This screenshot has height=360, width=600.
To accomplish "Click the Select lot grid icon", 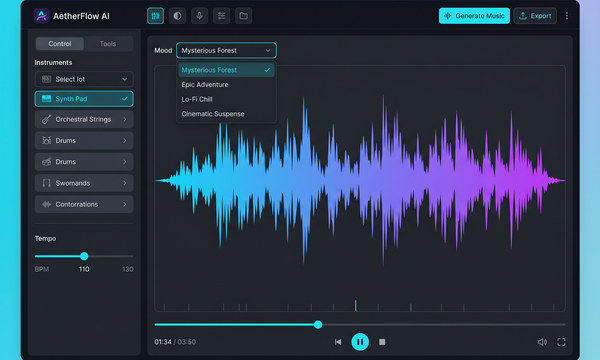I will tap(46, 79).
